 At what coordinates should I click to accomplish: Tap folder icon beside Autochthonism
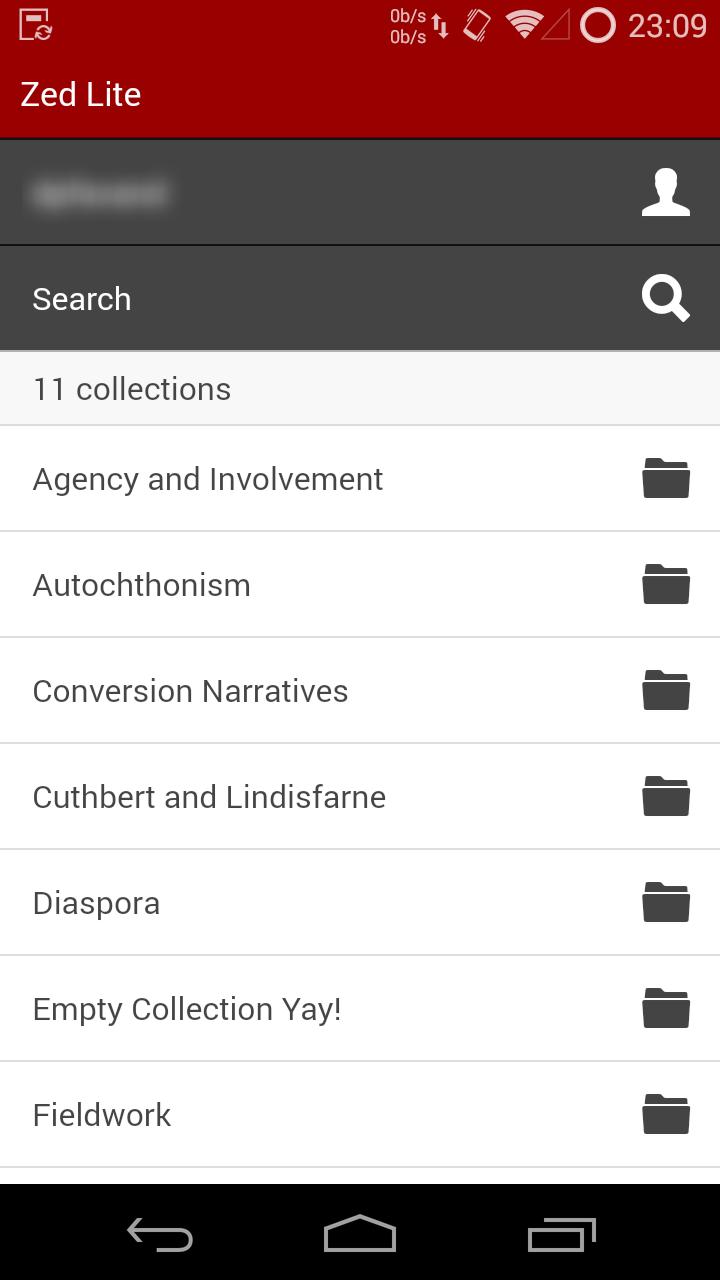click(x=666, y=585)
